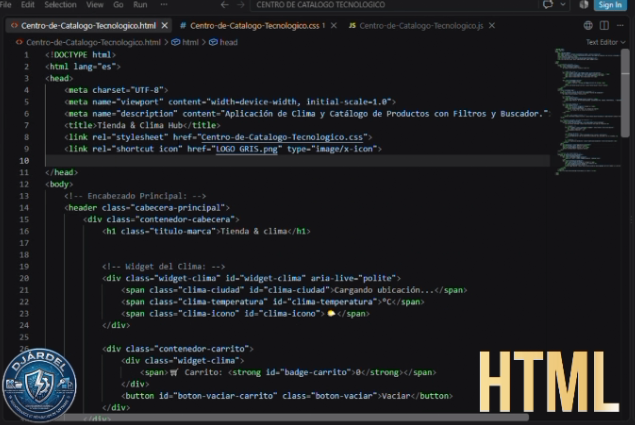This screenshot has width=635, height=425.
Task: Click the weather emoji on line 23
Action: click(x=331, y=313)
